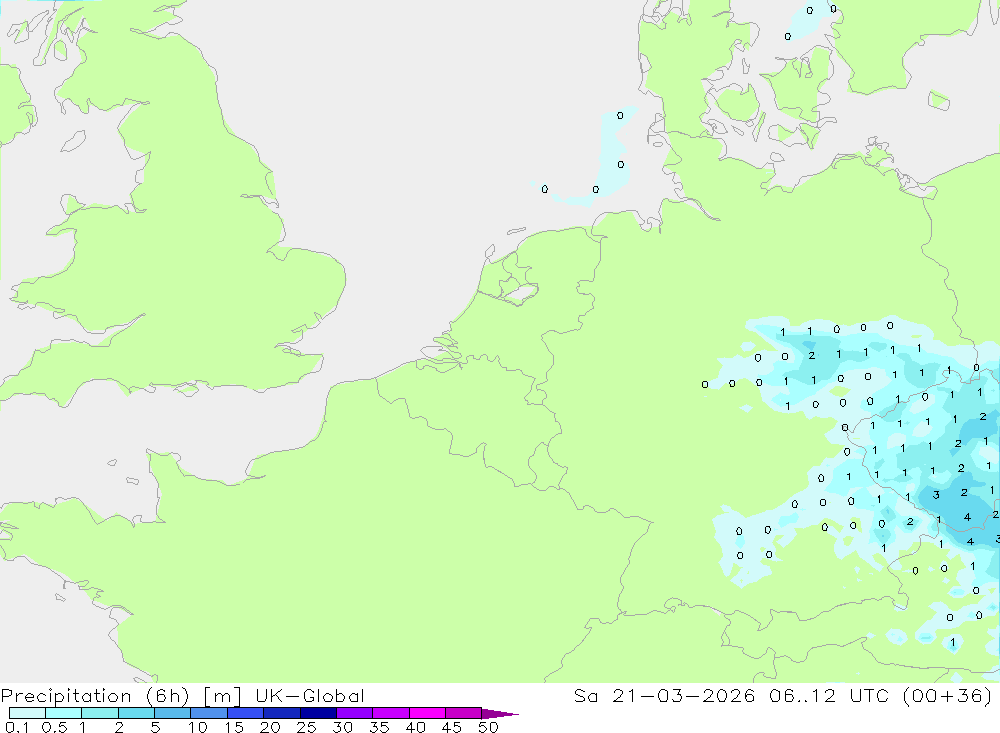1000x733 pixels.
Task: Click the 40–45 magenta legend swatch
Action: (427, 713)
